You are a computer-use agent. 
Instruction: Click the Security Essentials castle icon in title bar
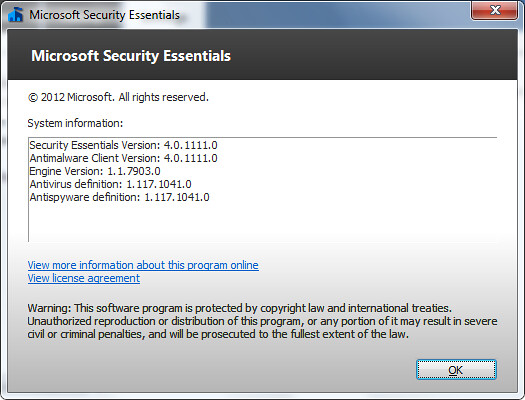pos(15,14)
